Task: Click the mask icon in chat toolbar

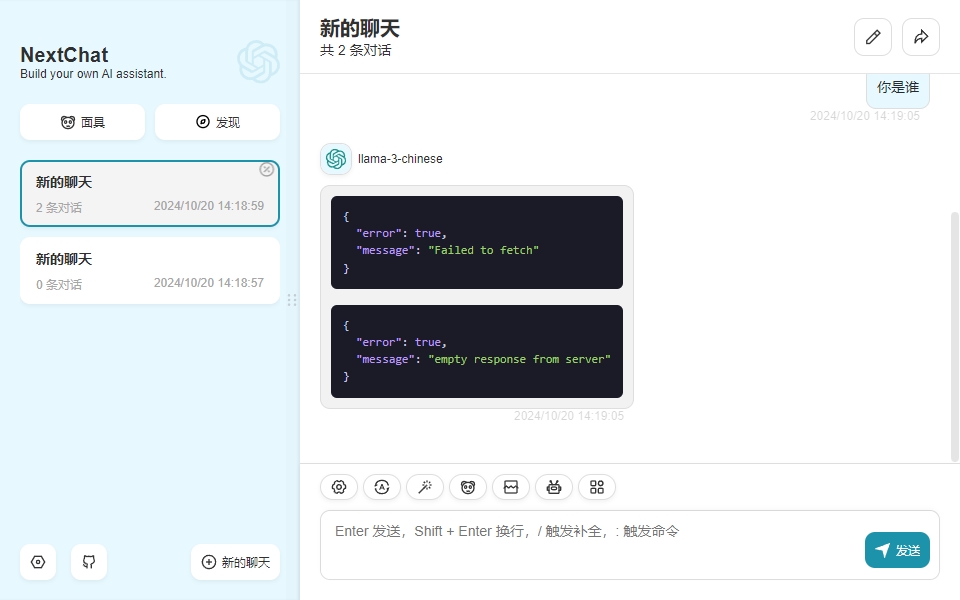Action: click(x=467, y=487)
